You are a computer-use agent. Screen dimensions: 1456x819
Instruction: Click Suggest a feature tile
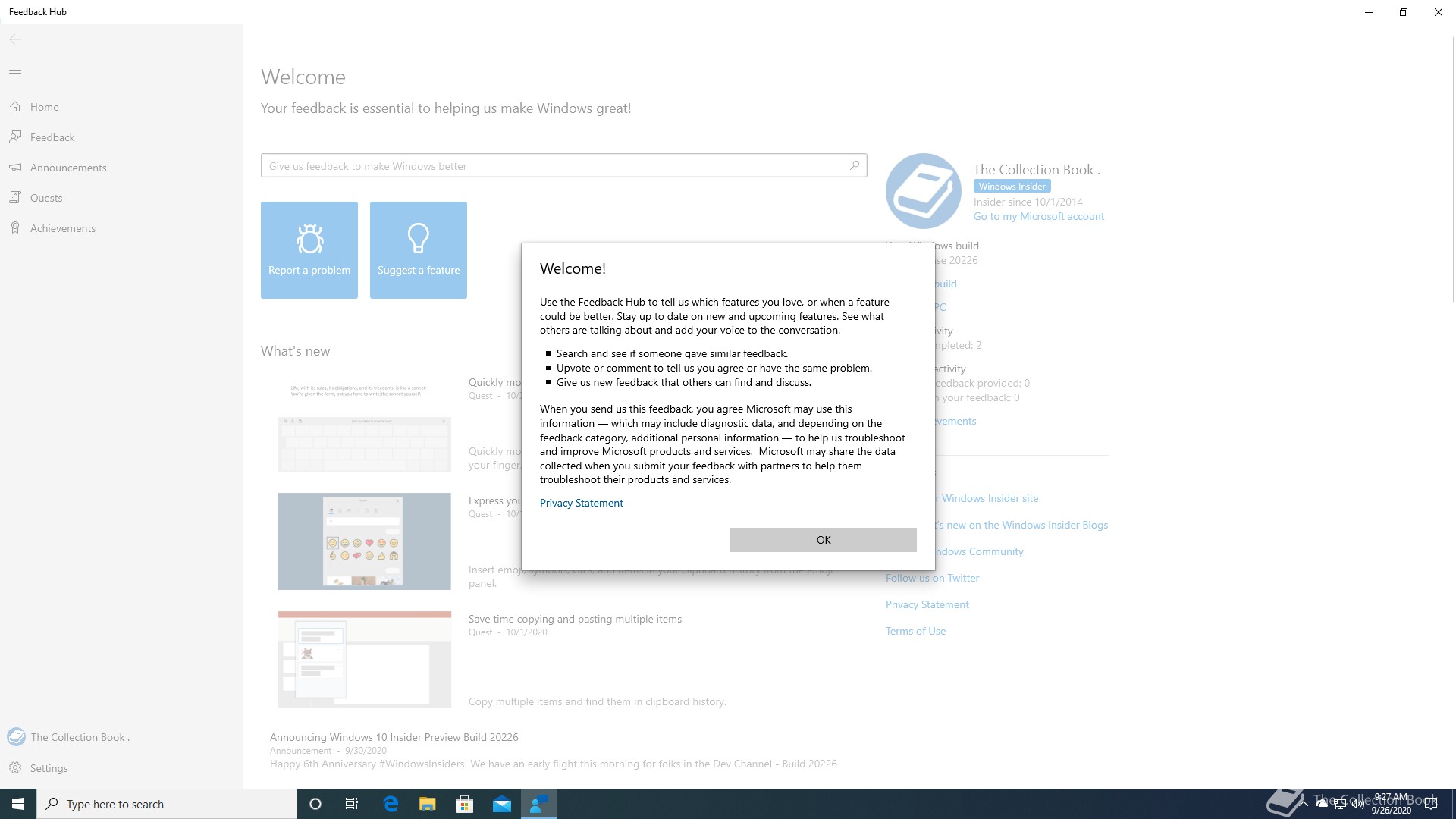(419, 250)
